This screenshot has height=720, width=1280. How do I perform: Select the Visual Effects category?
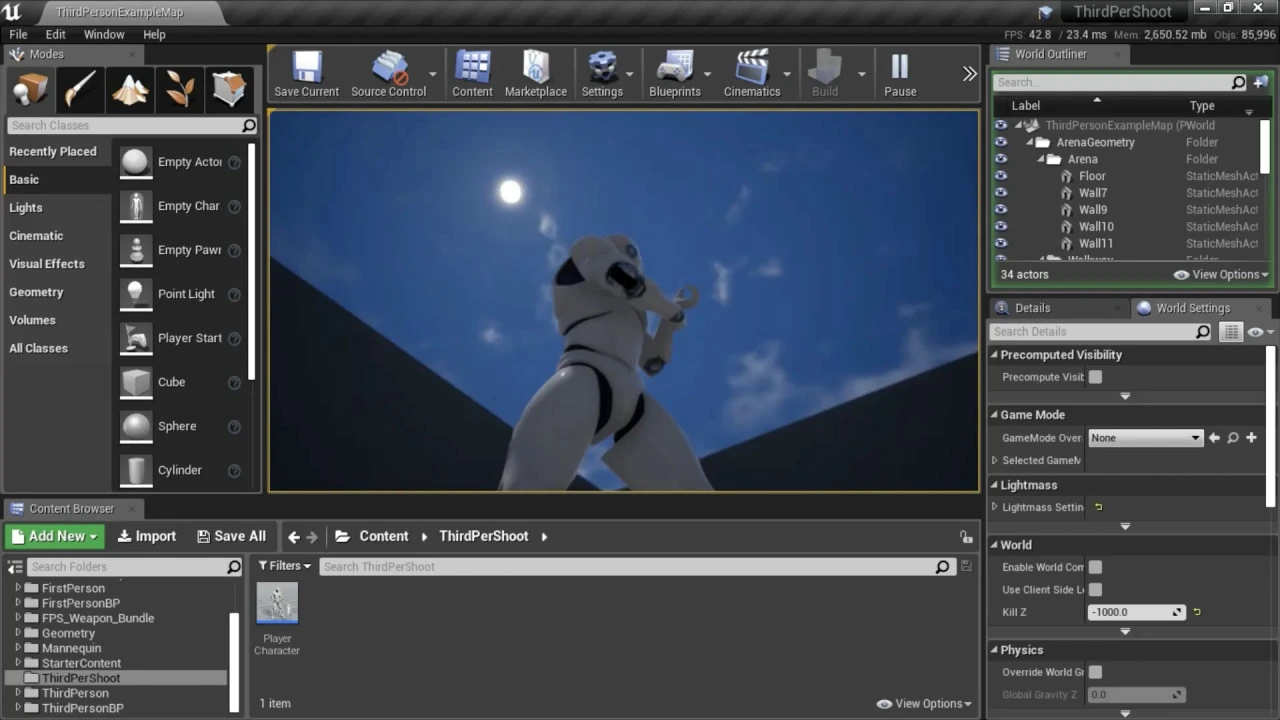[47, 264]
